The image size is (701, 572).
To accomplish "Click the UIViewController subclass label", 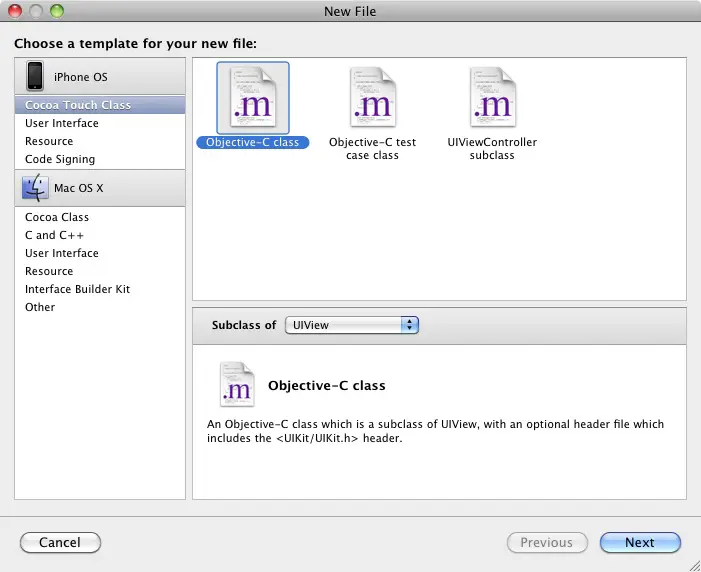I will (x=492, y=148).
